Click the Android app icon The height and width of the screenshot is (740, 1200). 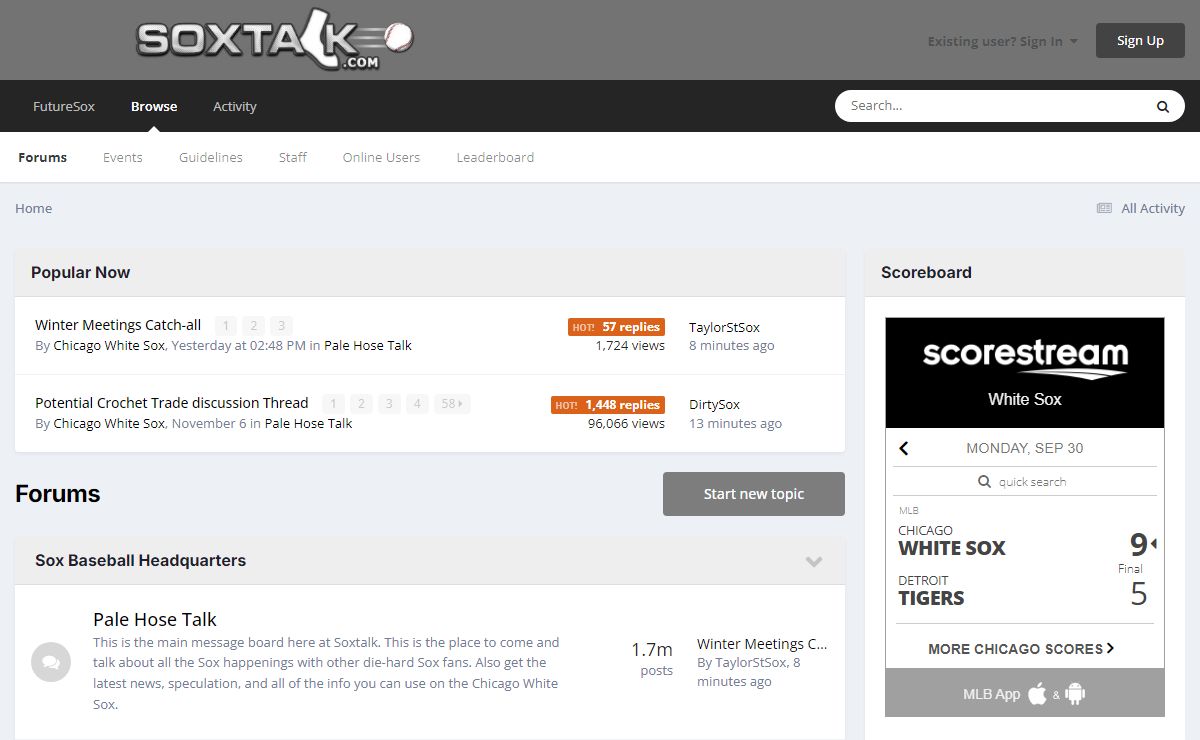(1075, 693)
